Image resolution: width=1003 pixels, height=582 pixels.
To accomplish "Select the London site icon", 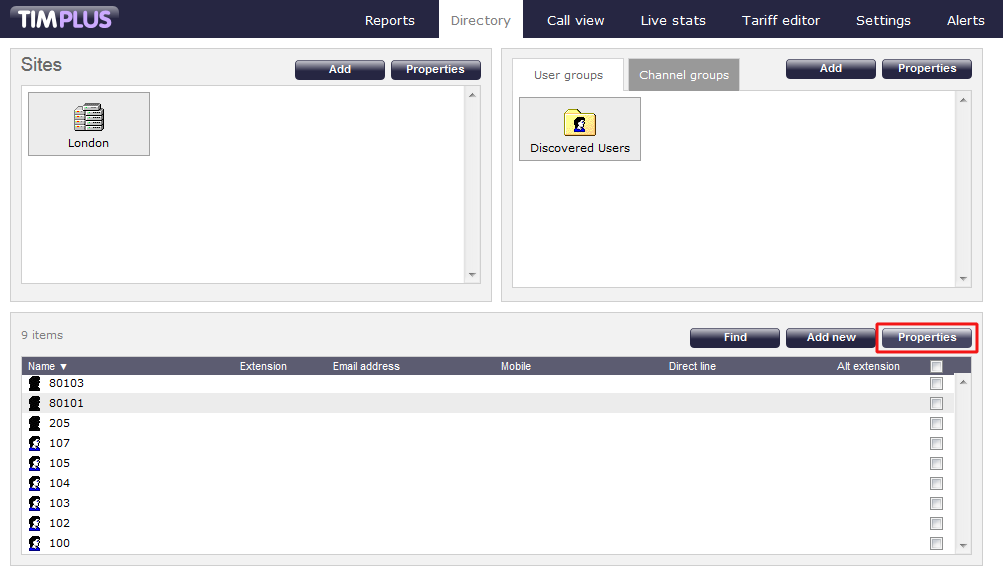I will tap(88, 119).
